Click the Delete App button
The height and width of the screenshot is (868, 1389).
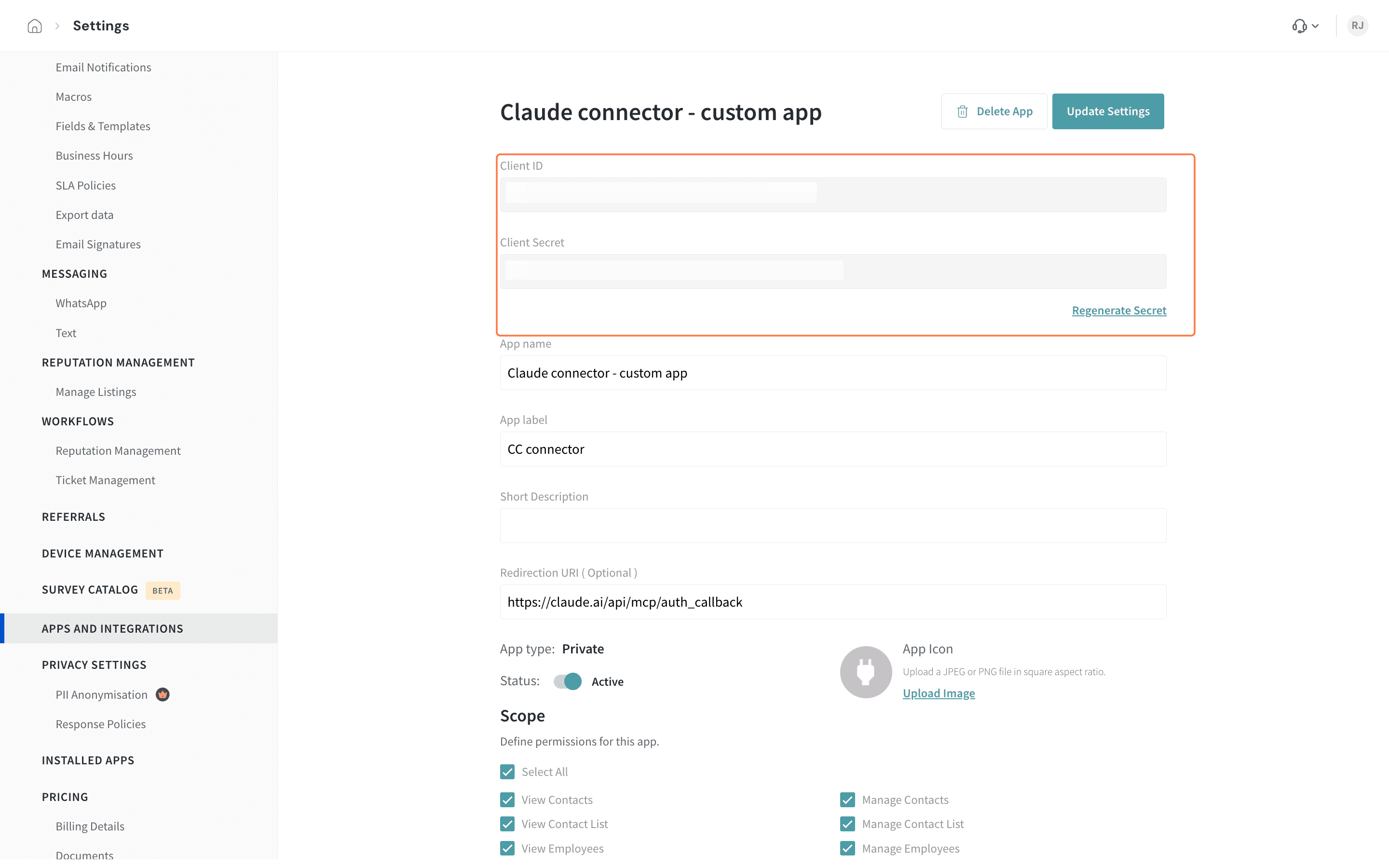994,111
